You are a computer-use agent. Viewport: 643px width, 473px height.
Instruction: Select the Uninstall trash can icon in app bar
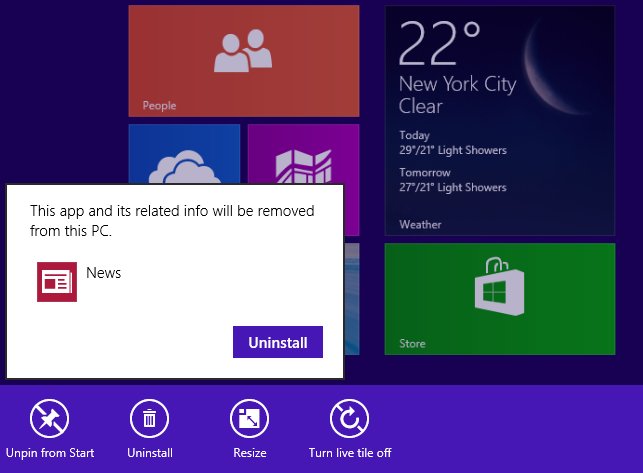tap(149, 418)
